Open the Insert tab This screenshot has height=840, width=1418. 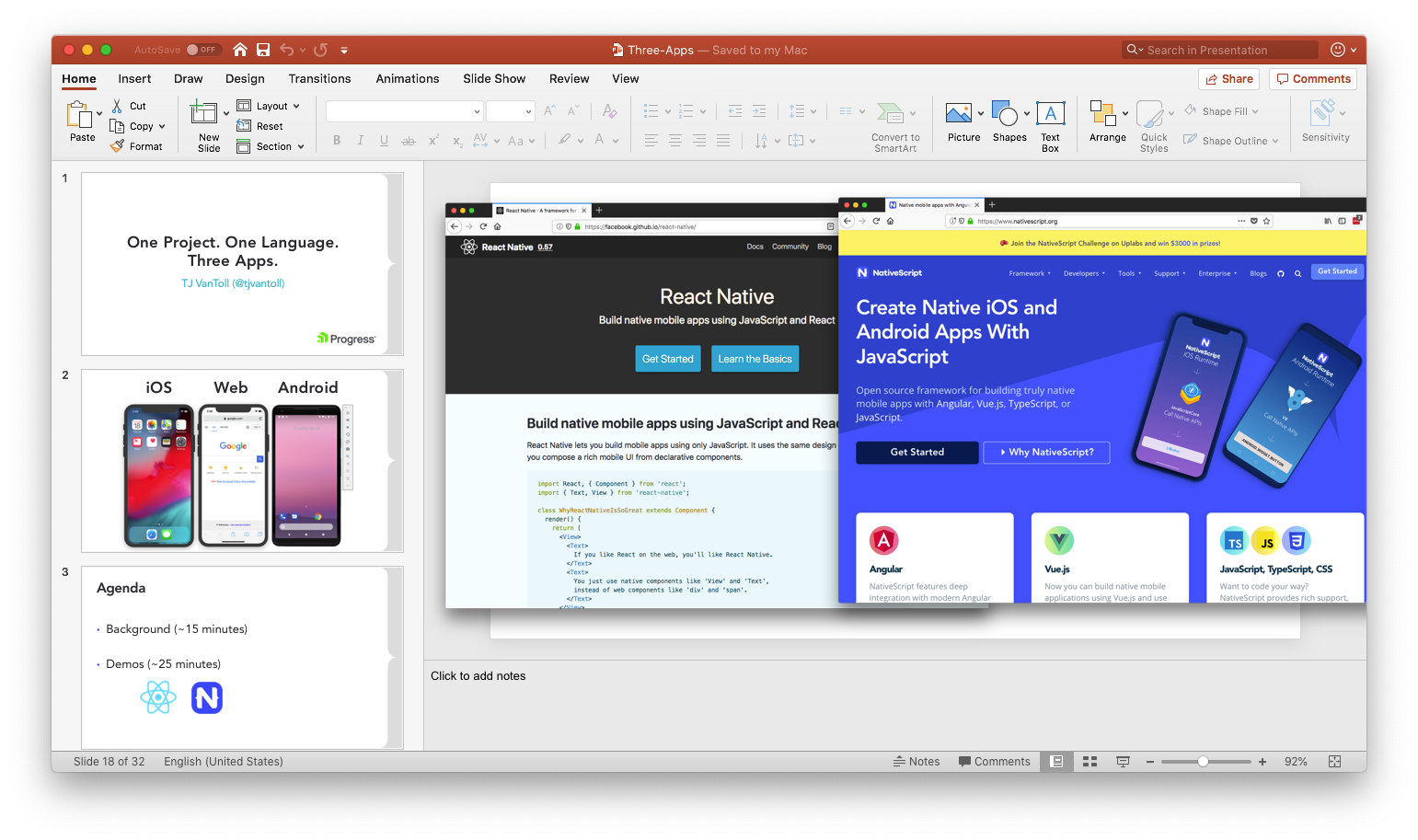click(134, 79)
